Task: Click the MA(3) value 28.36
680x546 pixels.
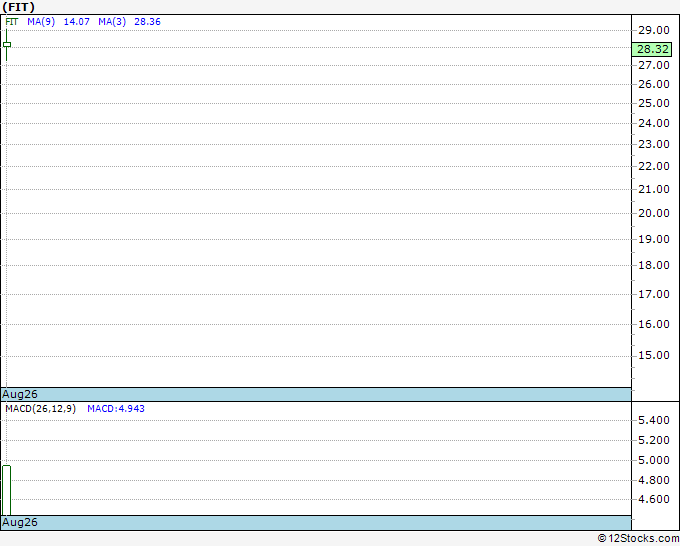Action: [x=147, y=22]
